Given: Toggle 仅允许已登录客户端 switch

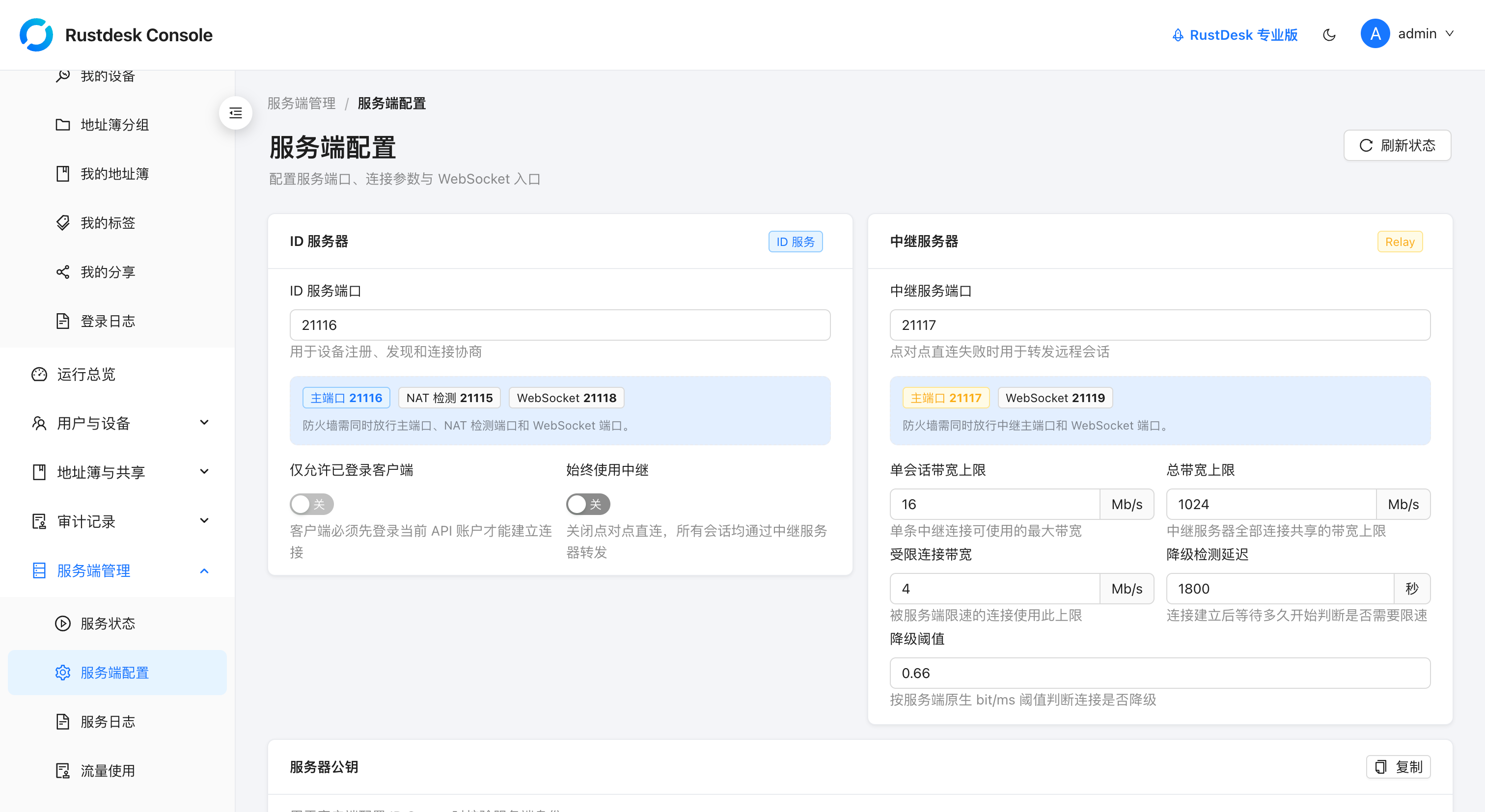Looking at the screenshot, I should coord(312,504).
